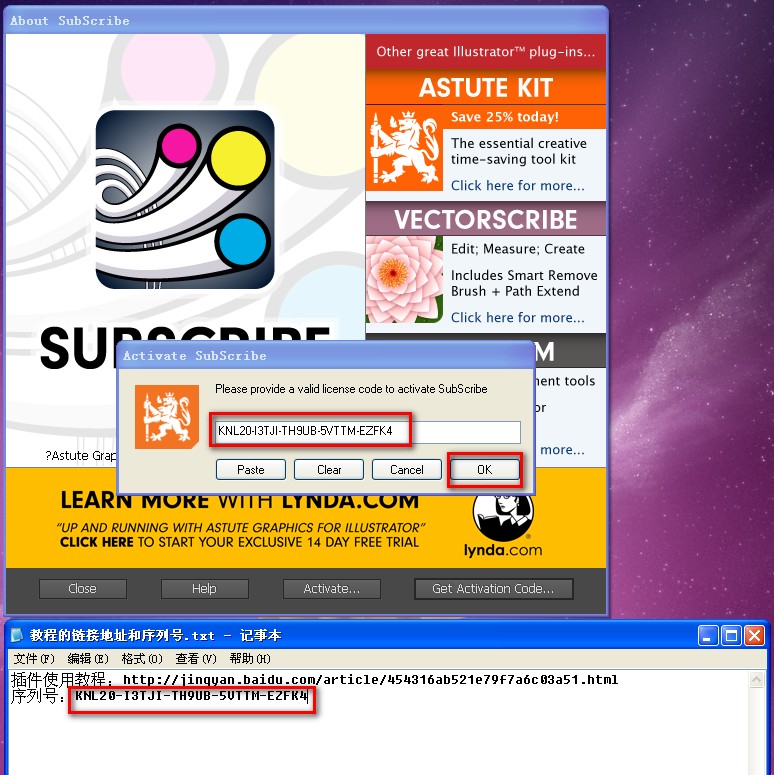Open VectorScribe 'Click here for more...' link

[517, 317]
